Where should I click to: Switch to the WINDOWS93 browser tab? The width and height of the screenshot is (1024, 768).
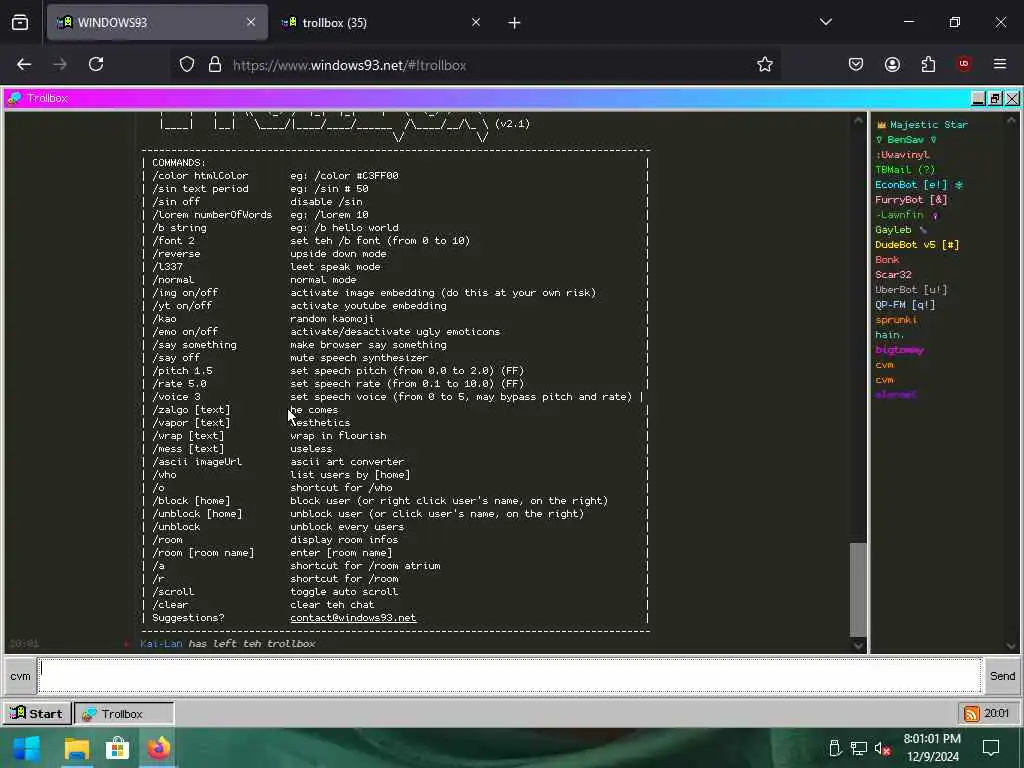click(x=157, y=22)
